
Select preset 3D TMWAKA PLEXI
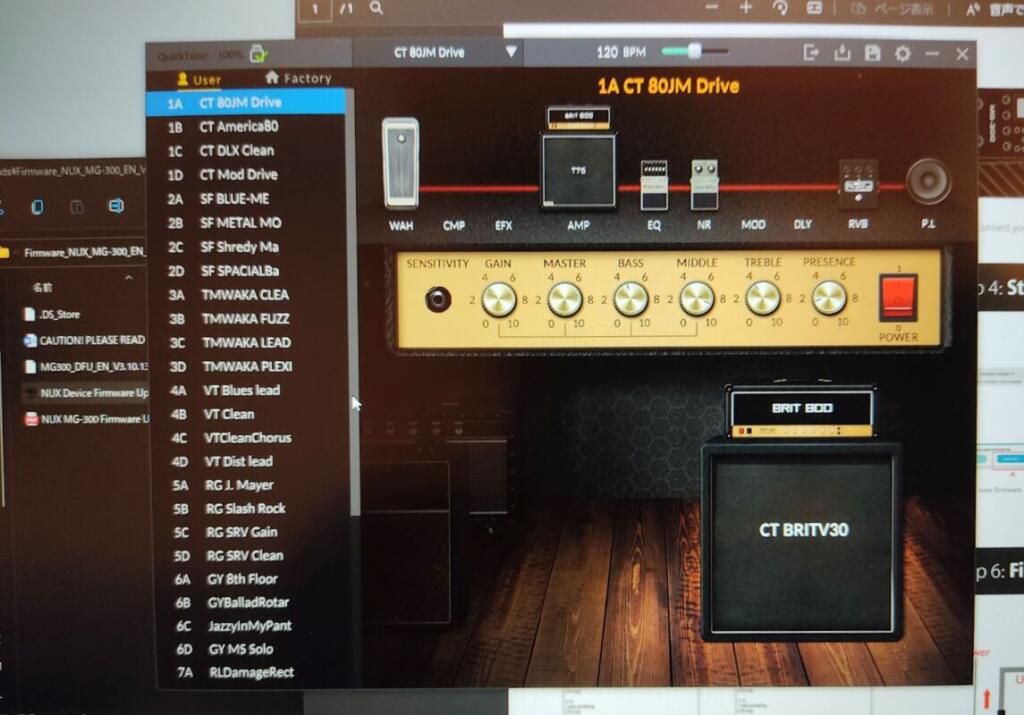click(250, 367)
